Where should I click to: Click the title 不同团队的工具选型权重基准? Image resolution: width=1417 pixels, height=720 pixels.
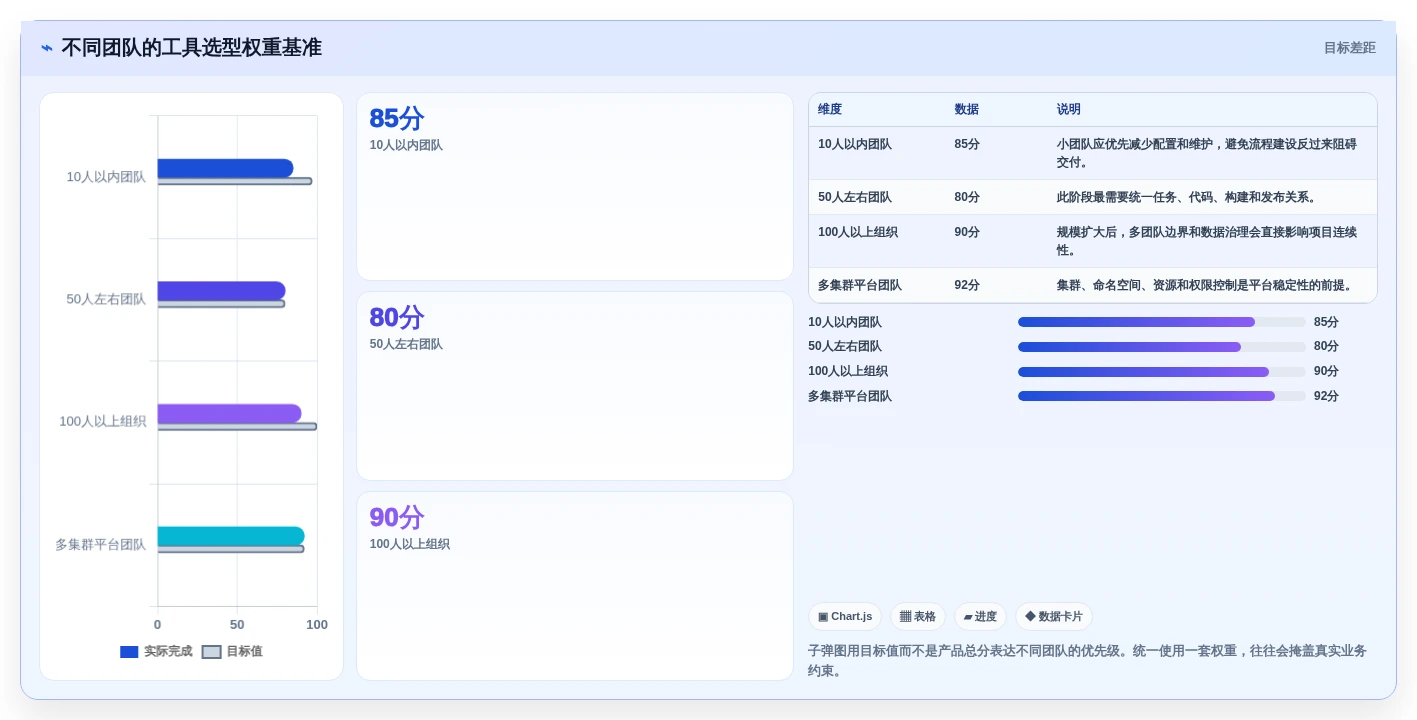coord(191,47)
